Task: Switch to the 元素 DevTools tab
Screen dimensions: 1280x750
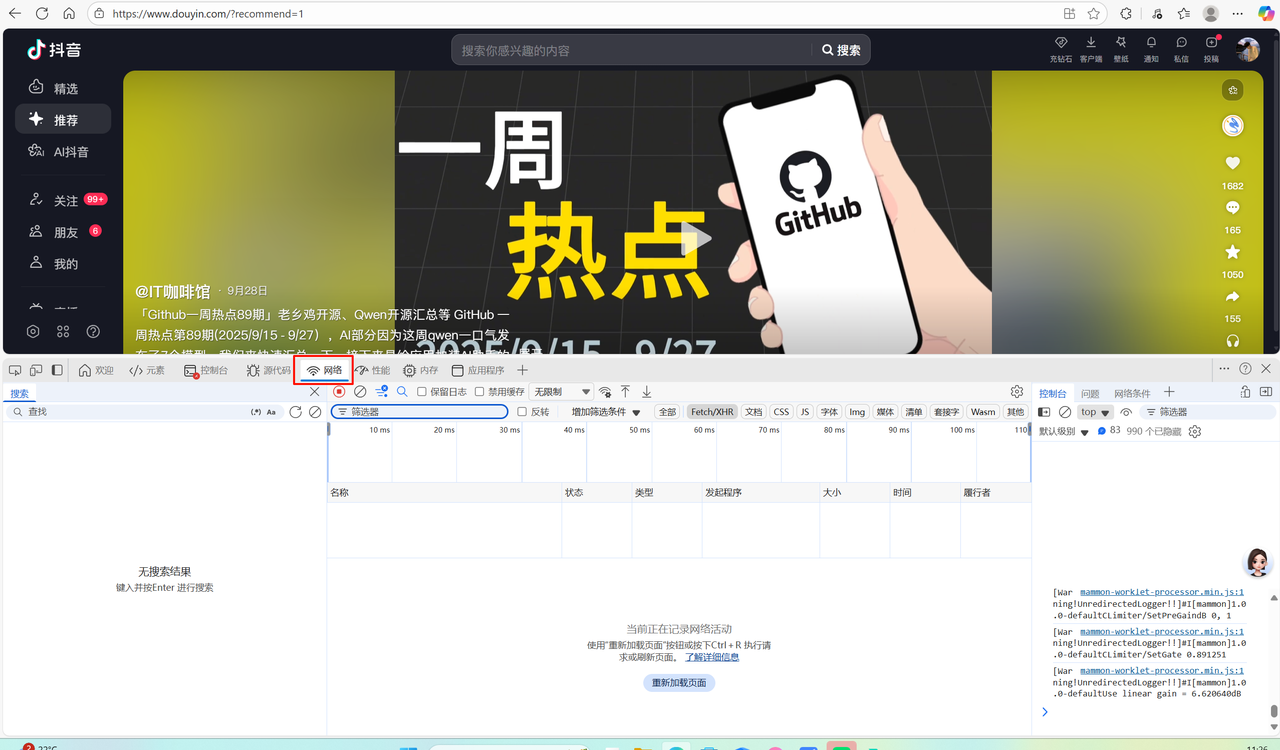Action: pos(147,370)
